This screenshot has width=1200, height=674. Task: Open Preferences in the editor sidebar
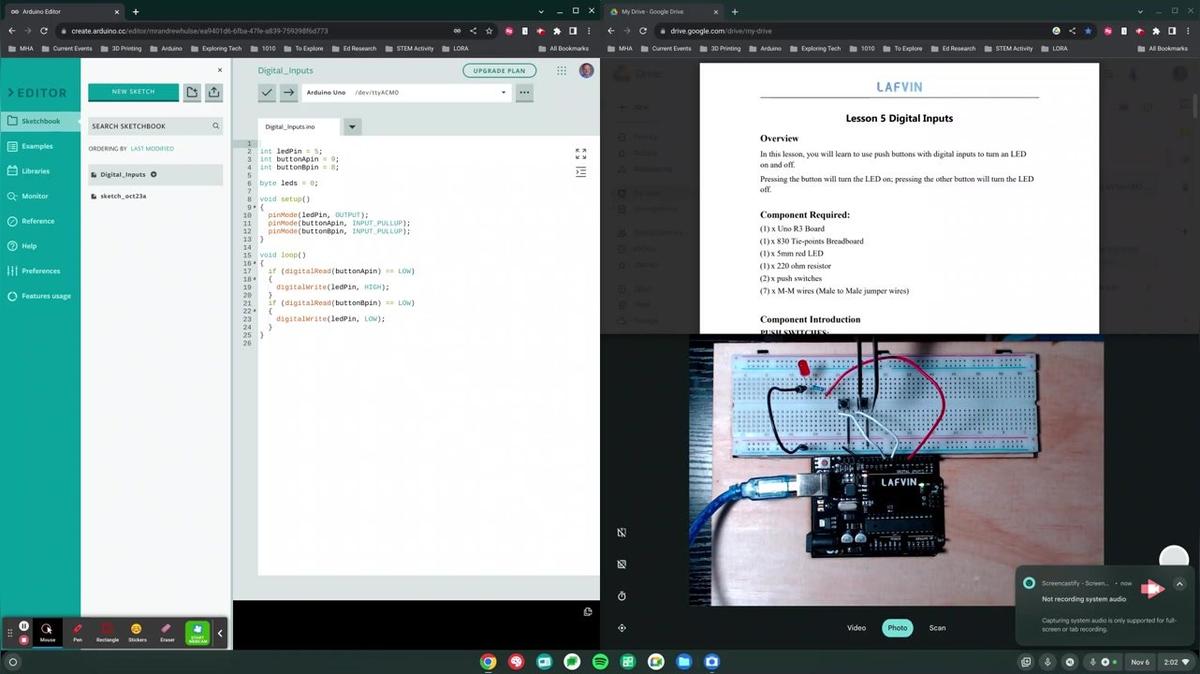pyautogui.click(x=40, y=271)
